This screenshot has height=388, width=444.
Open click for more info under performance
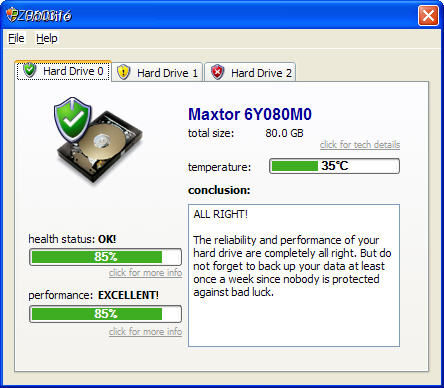click(145, 332)
